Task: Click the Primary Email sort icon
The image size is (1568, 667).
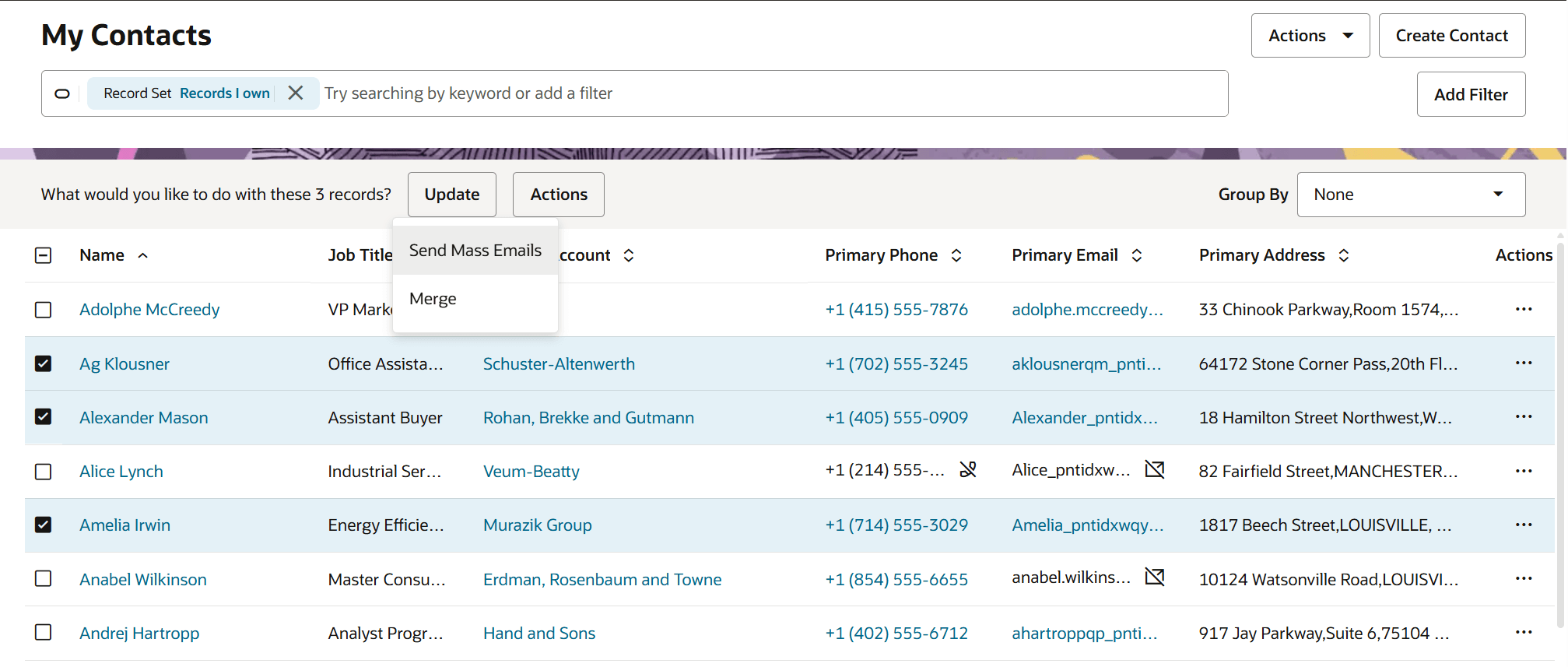Action: [x=1137, y=255]
